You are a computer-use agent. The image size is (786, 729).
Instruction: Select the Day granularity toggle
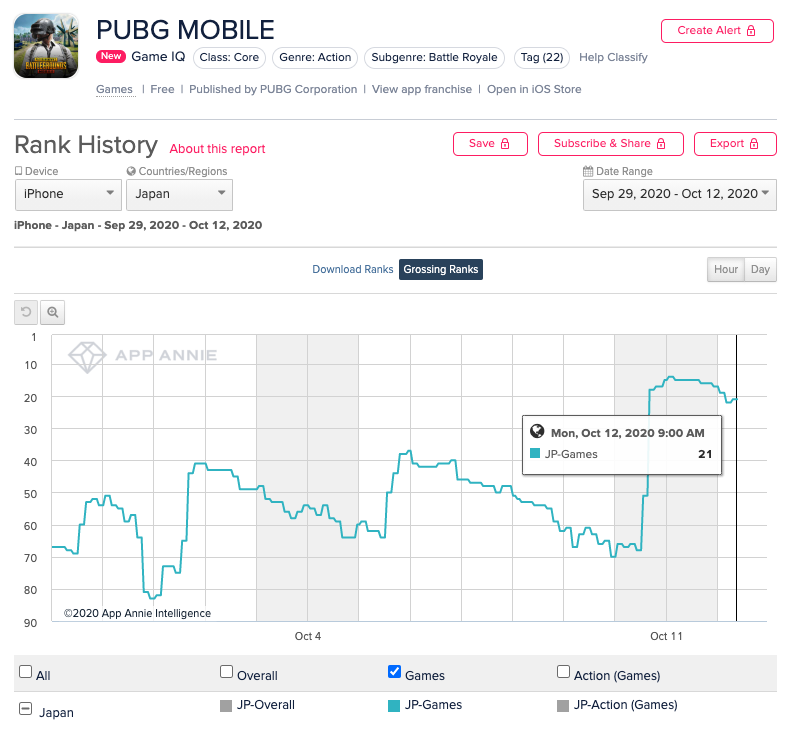(x=760, y=270)
